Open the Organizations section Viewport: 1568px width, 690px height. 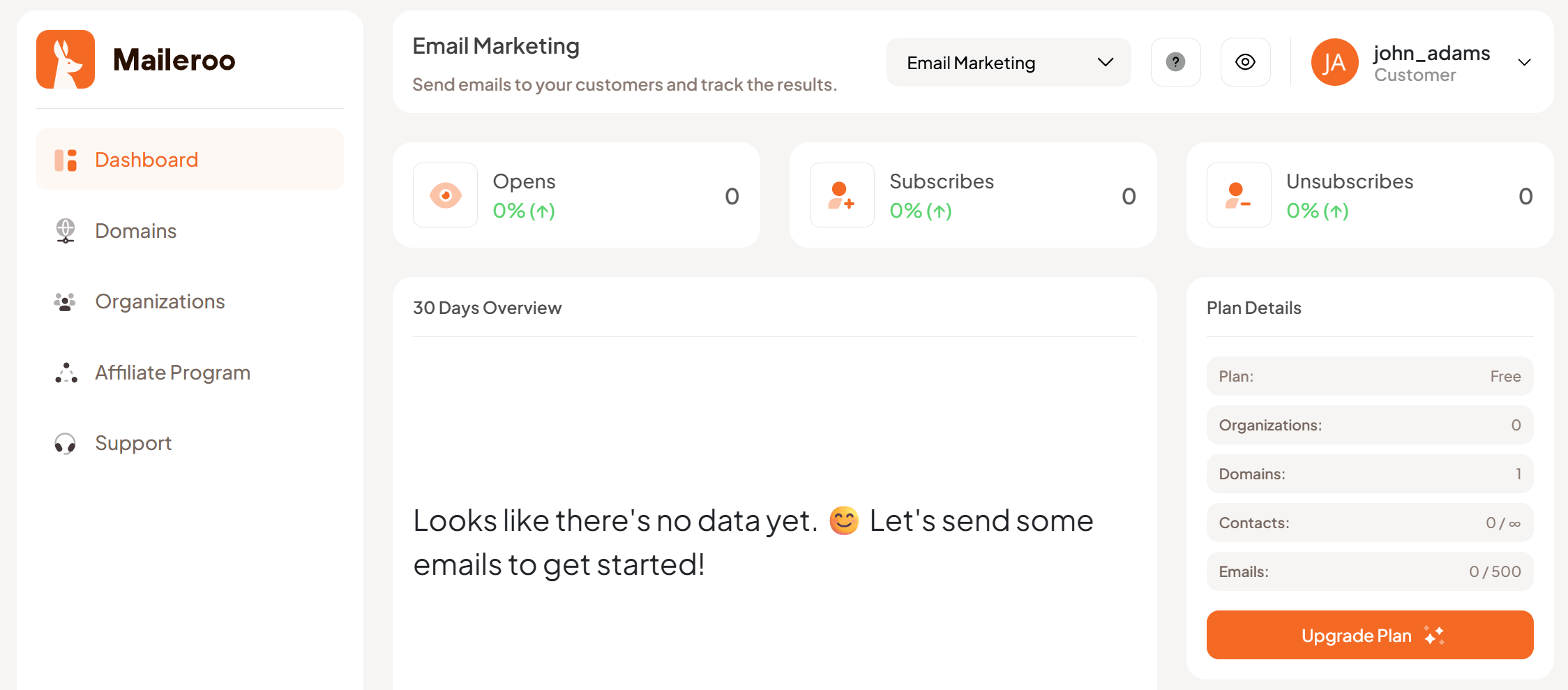160,301
